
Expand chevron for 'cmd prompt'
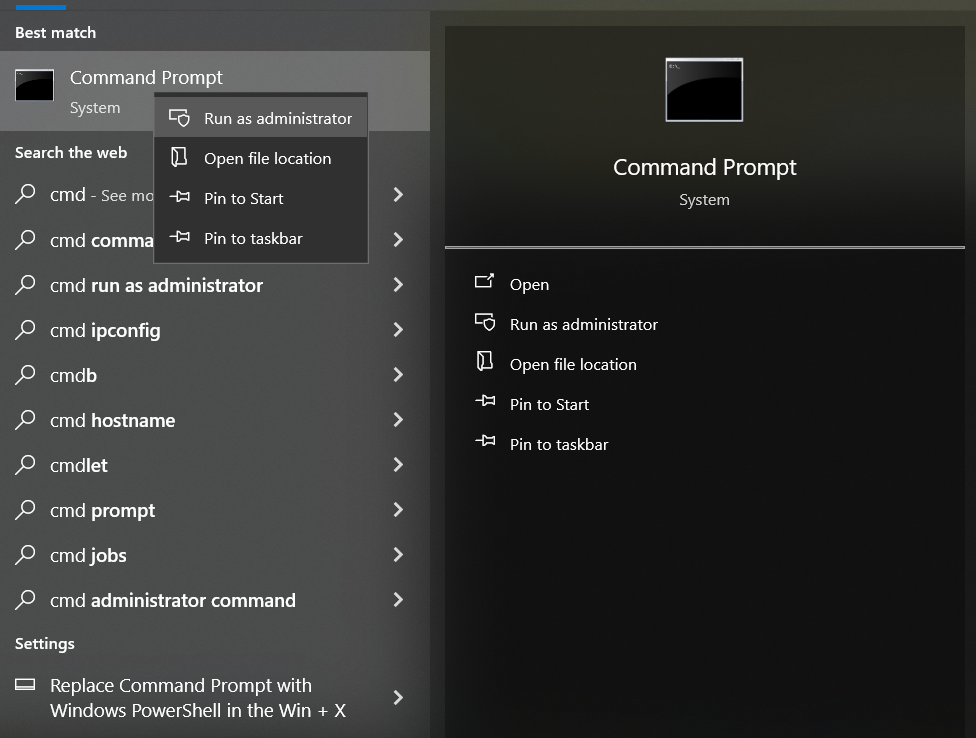(x=398, y=510)
